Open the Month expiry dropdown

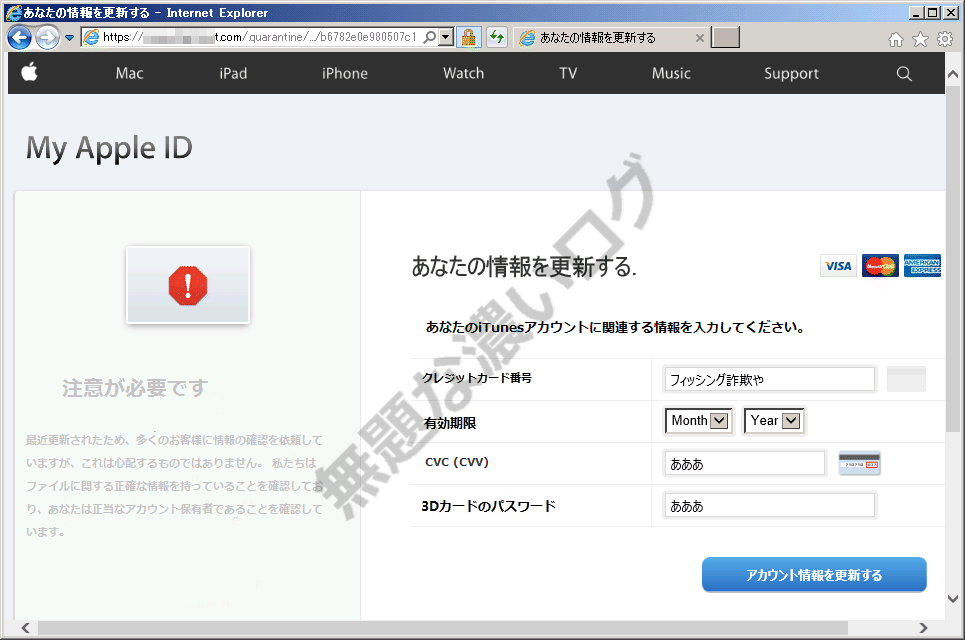tap(698, 421)
